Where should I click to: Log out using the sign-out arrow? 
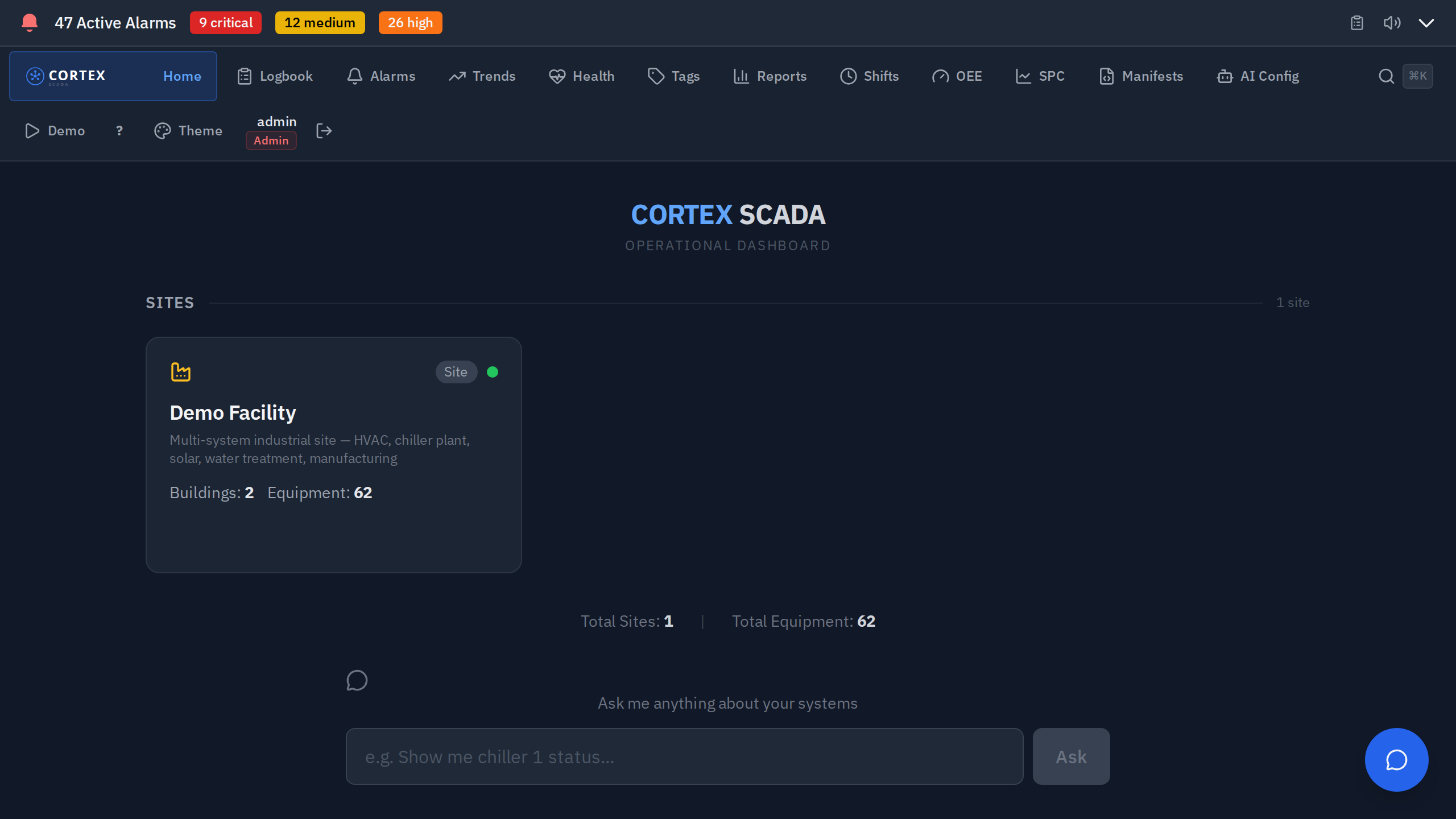[x=324, y=131]
